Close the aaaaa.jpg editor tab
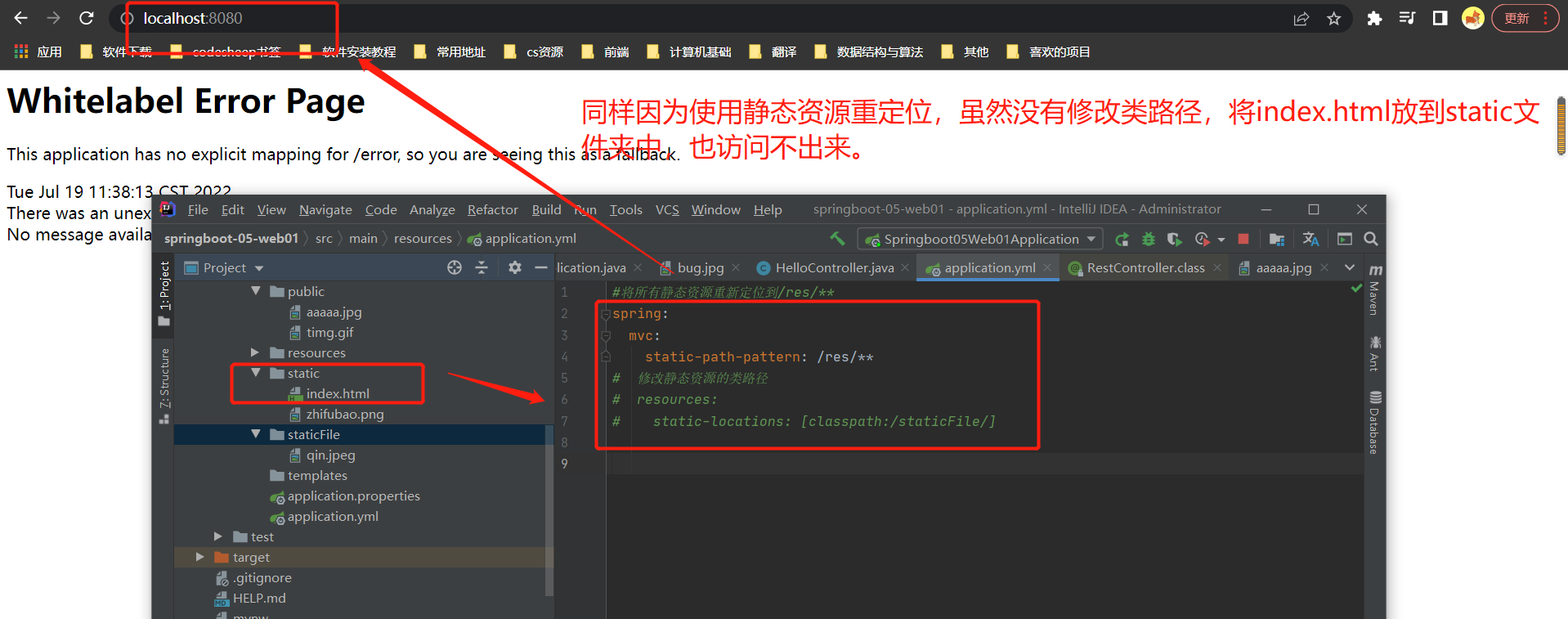1568x619 pixels. tap(1324, 267)
